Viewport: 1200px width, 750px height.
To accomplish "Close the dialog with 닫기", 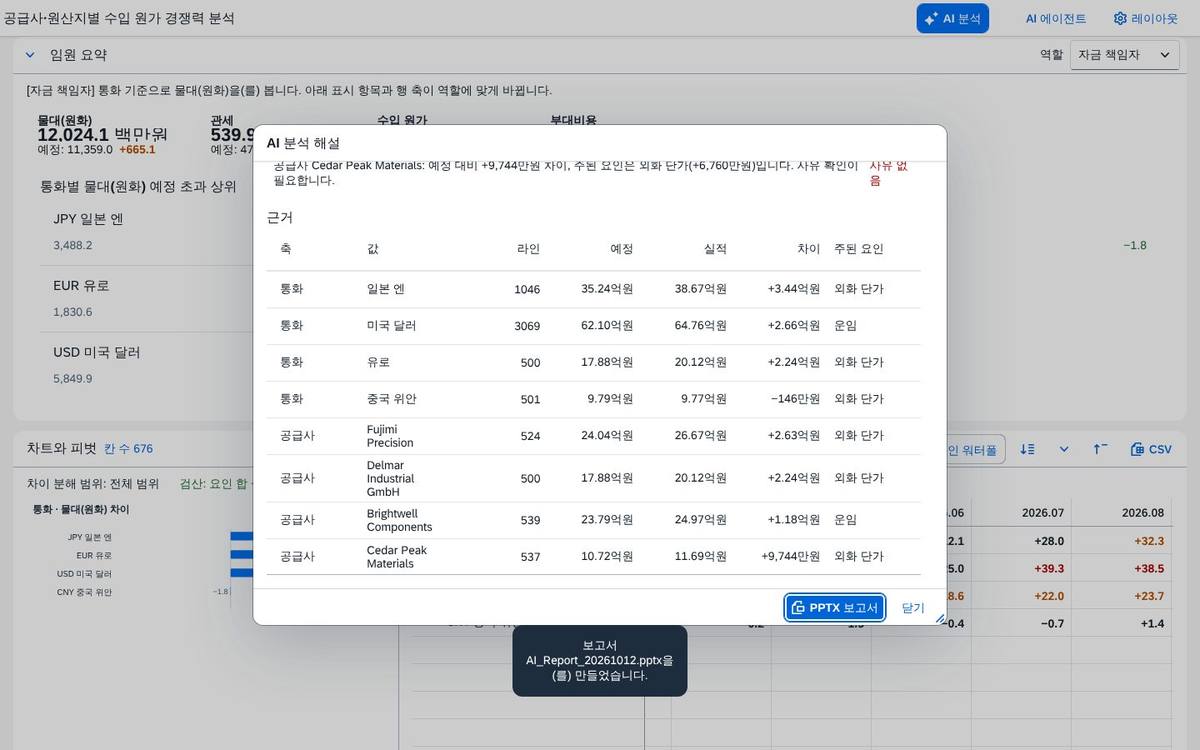I will click(913, 607).
